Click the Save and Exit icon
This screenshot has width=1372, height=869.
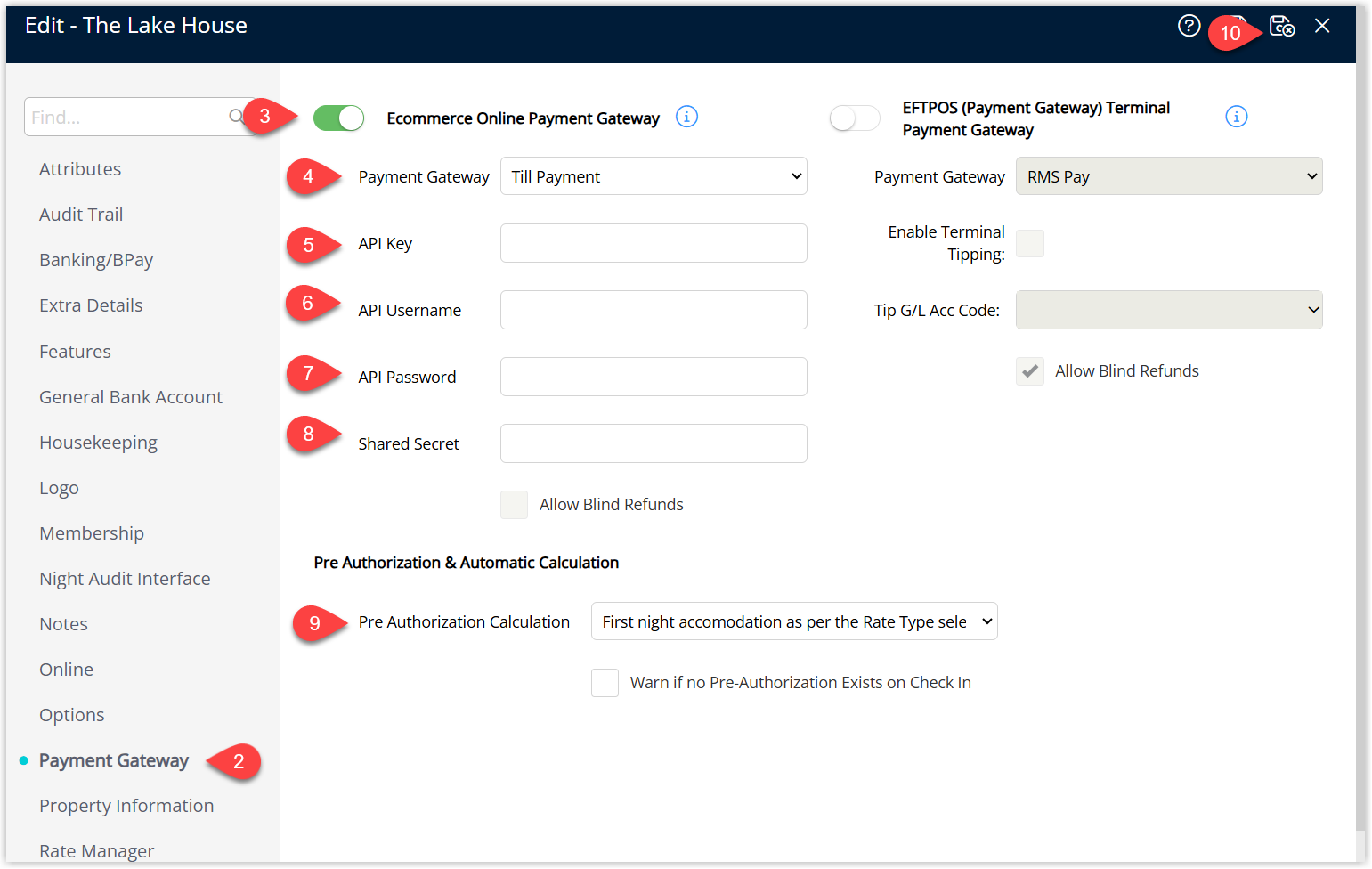[x=1281, y=26]
